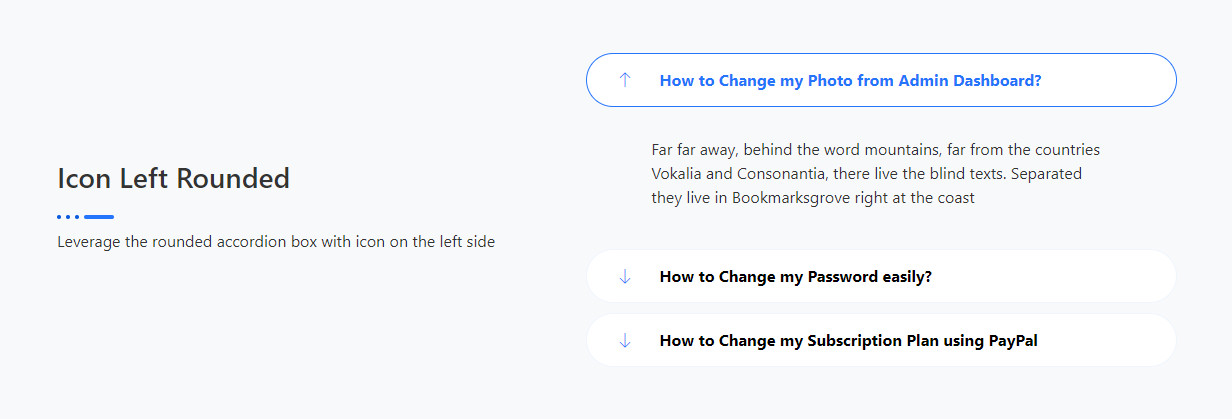Viewport: 1232px width, 419px height.
Task: Collapse the Photo accordion via up arrow icon
Action: pos(625,80)
